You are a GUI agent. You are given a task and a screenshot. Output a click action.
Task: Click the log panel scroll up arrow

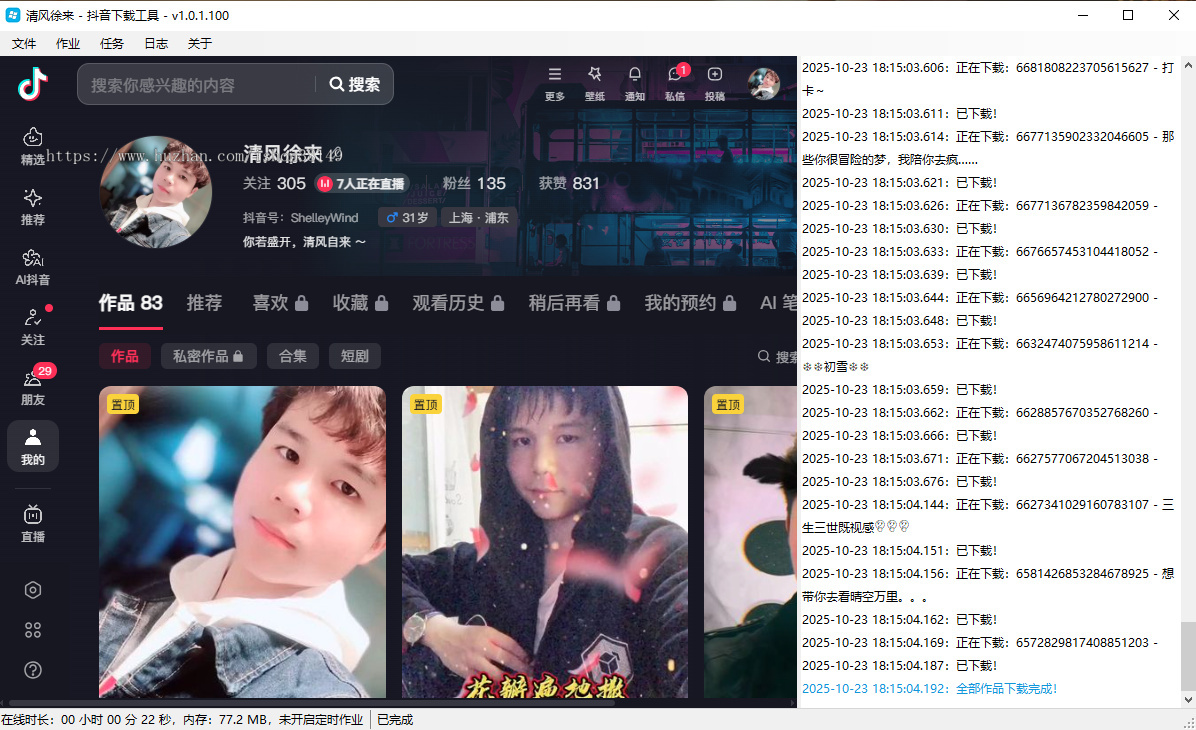click(x=1188, y=66)
